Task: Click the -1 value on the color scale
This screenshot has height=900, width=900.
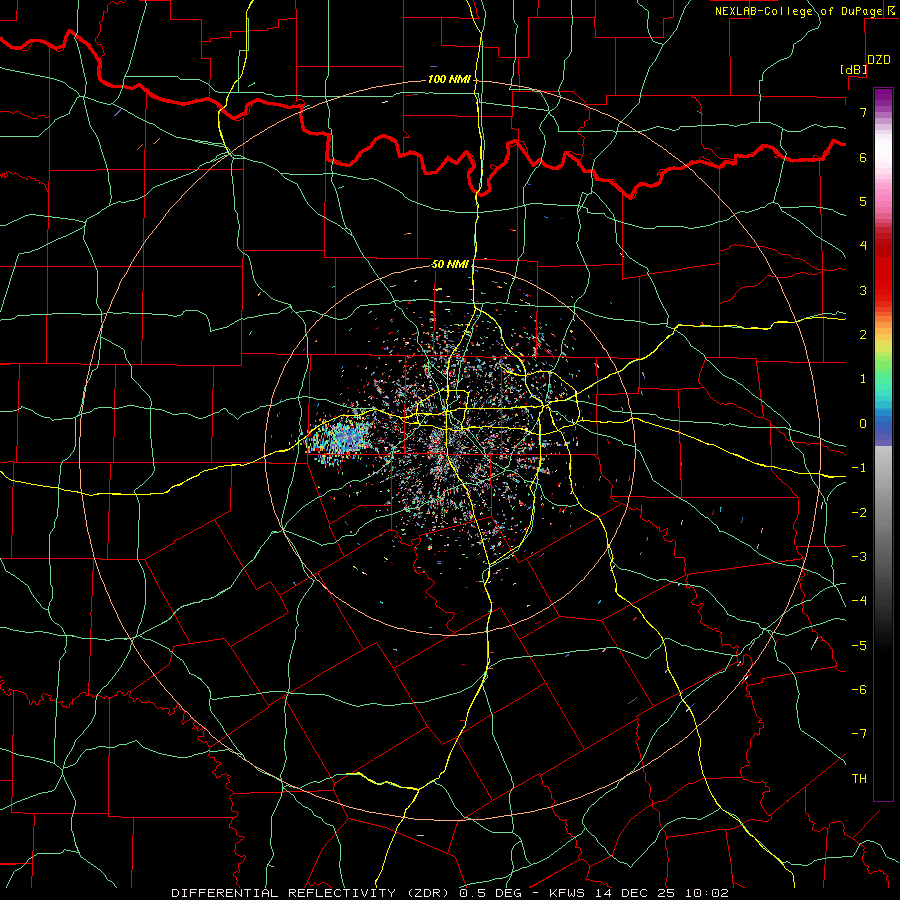Action: coord(859,468)
